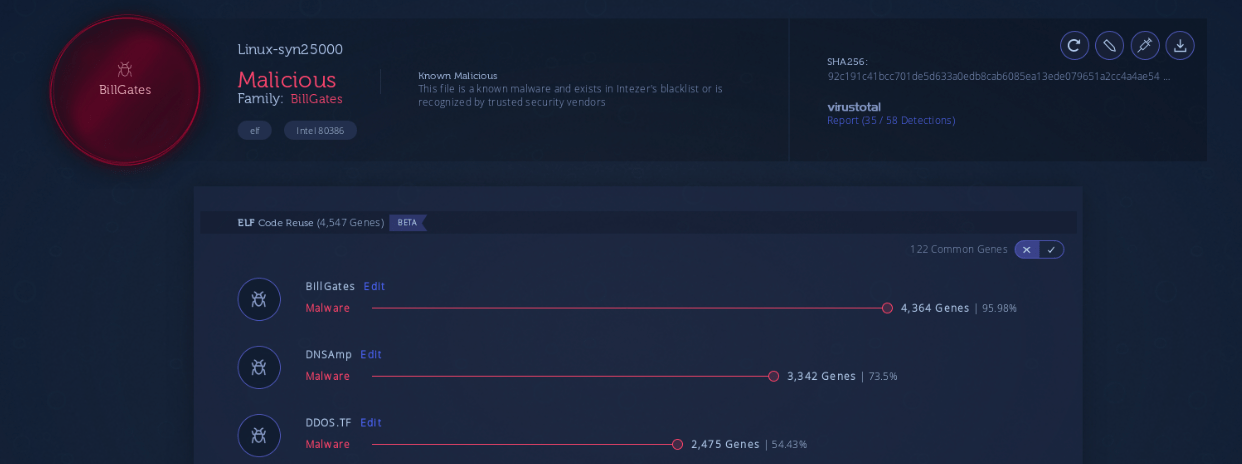Click the elf file type tag
The height and width of the screenshot is (464, 1242).
coord(254,131)
